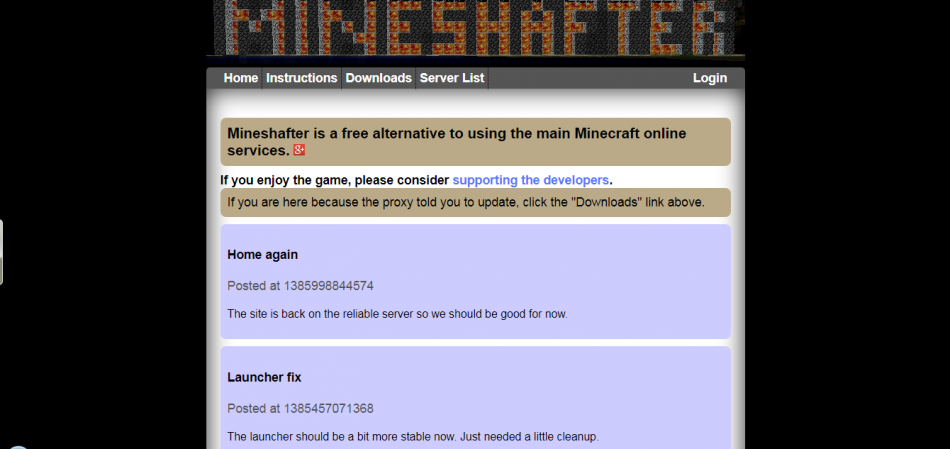The width and height of the screenshot is (950, 449).
Task: Click the 'Posted at 1385998844574' timestamp
Action: click(x=301, y=285)
